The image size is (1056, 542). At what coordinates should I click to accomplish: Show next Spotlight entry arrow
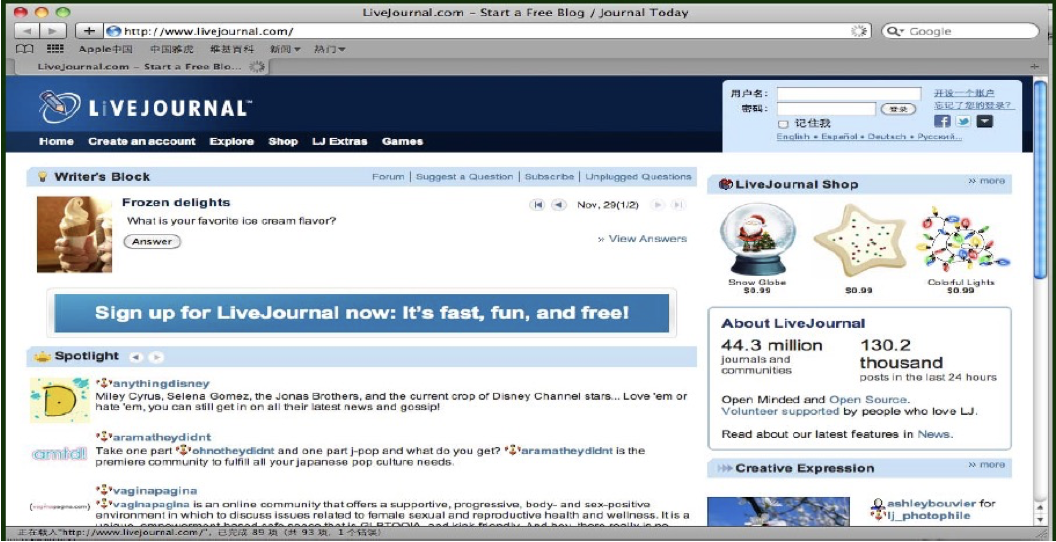click(x=156, y=358)
